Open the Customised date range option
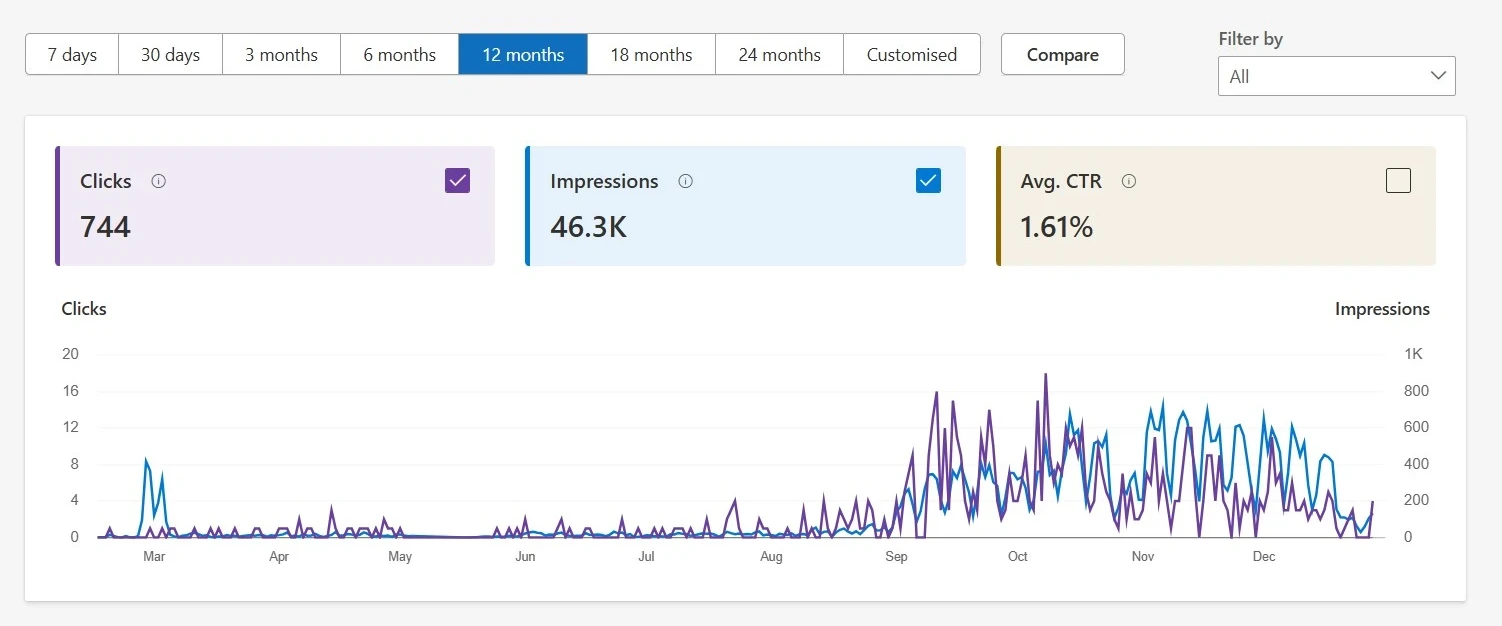The image size is (1502, 626). [x=911, y=55]
